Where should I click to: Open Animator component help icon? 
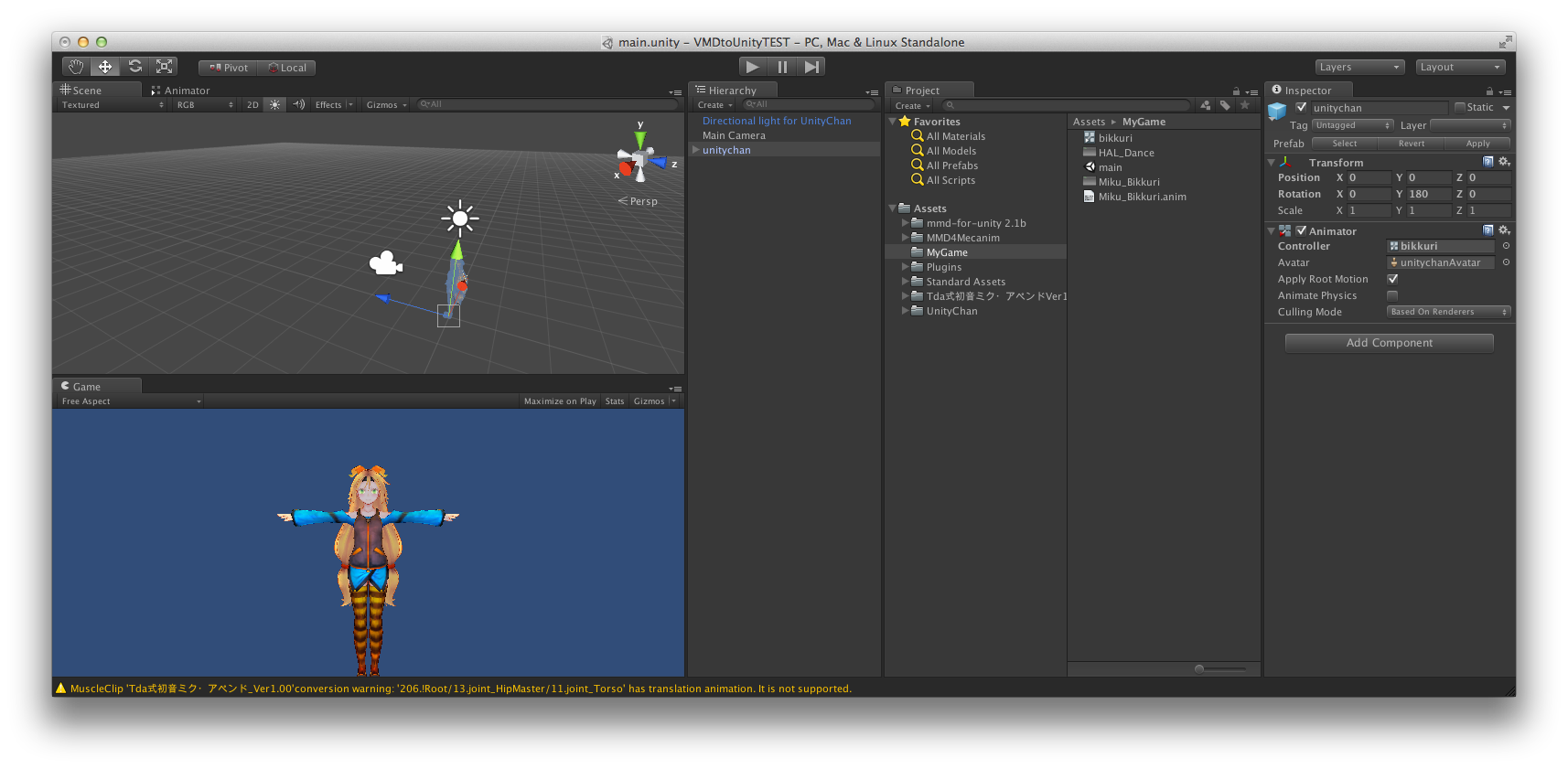click(x=1488, y=230)
